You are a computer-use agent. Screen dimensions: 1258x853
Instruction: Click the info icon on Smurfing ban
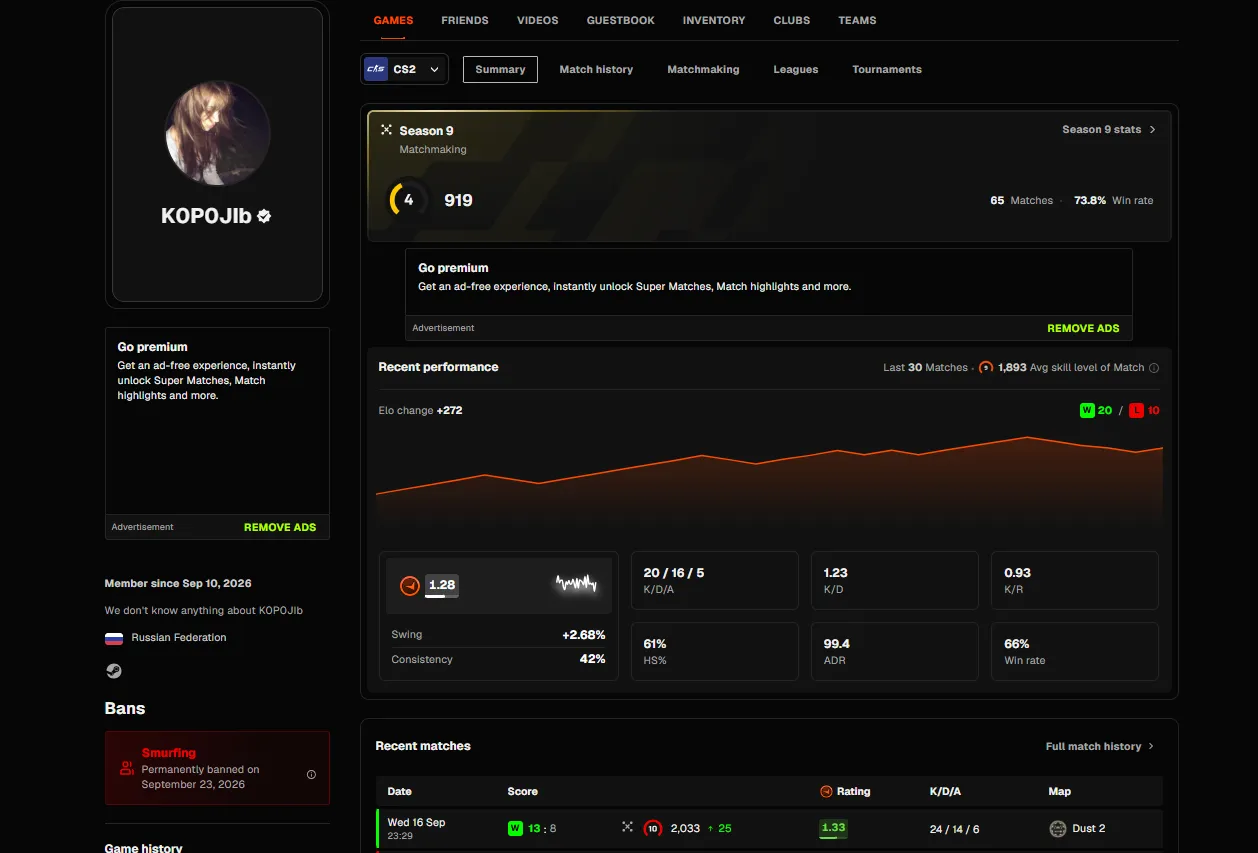(311, 775)
